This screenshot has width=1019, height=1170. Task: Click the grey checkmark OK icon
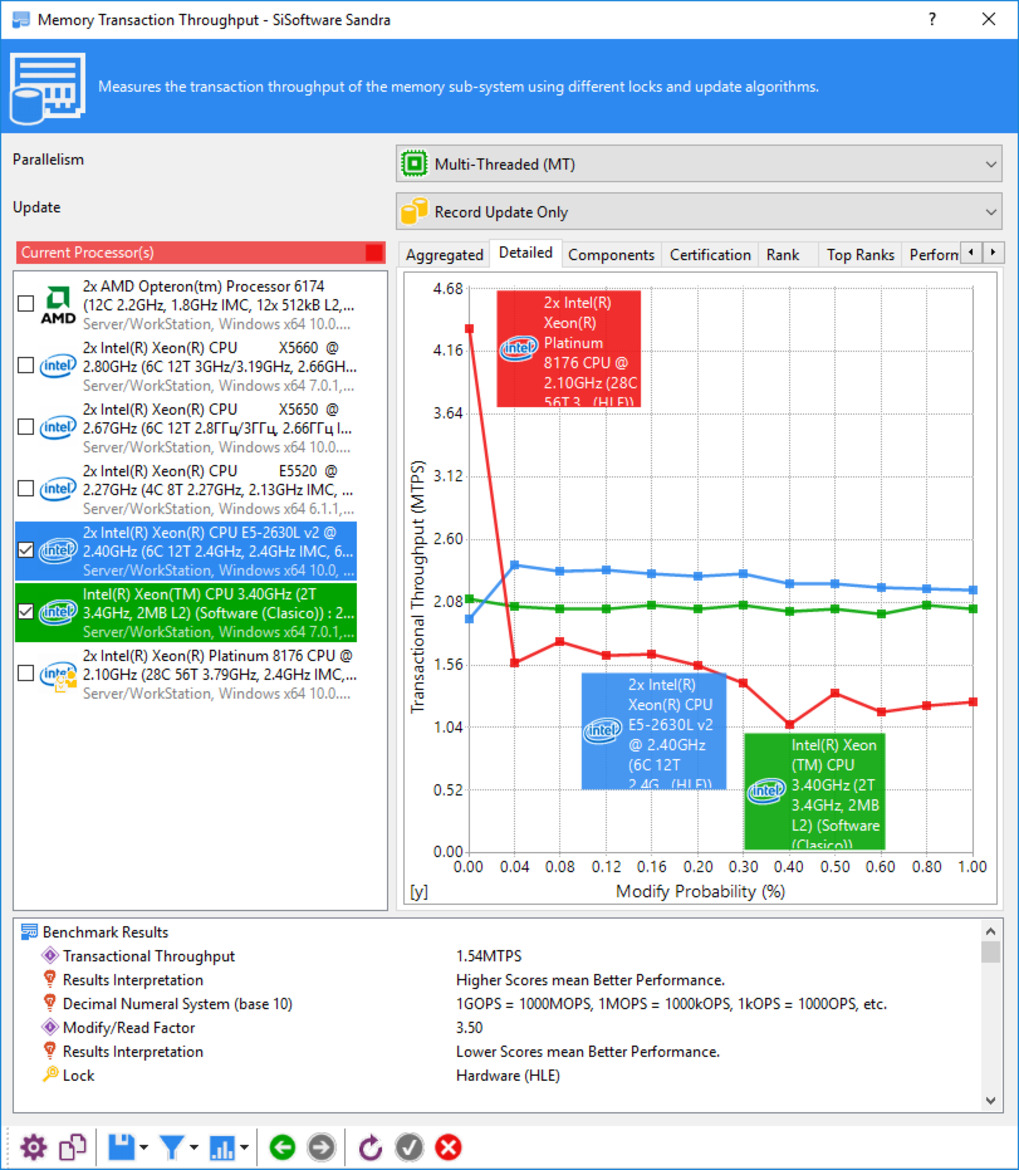[x=409, y=1147]
